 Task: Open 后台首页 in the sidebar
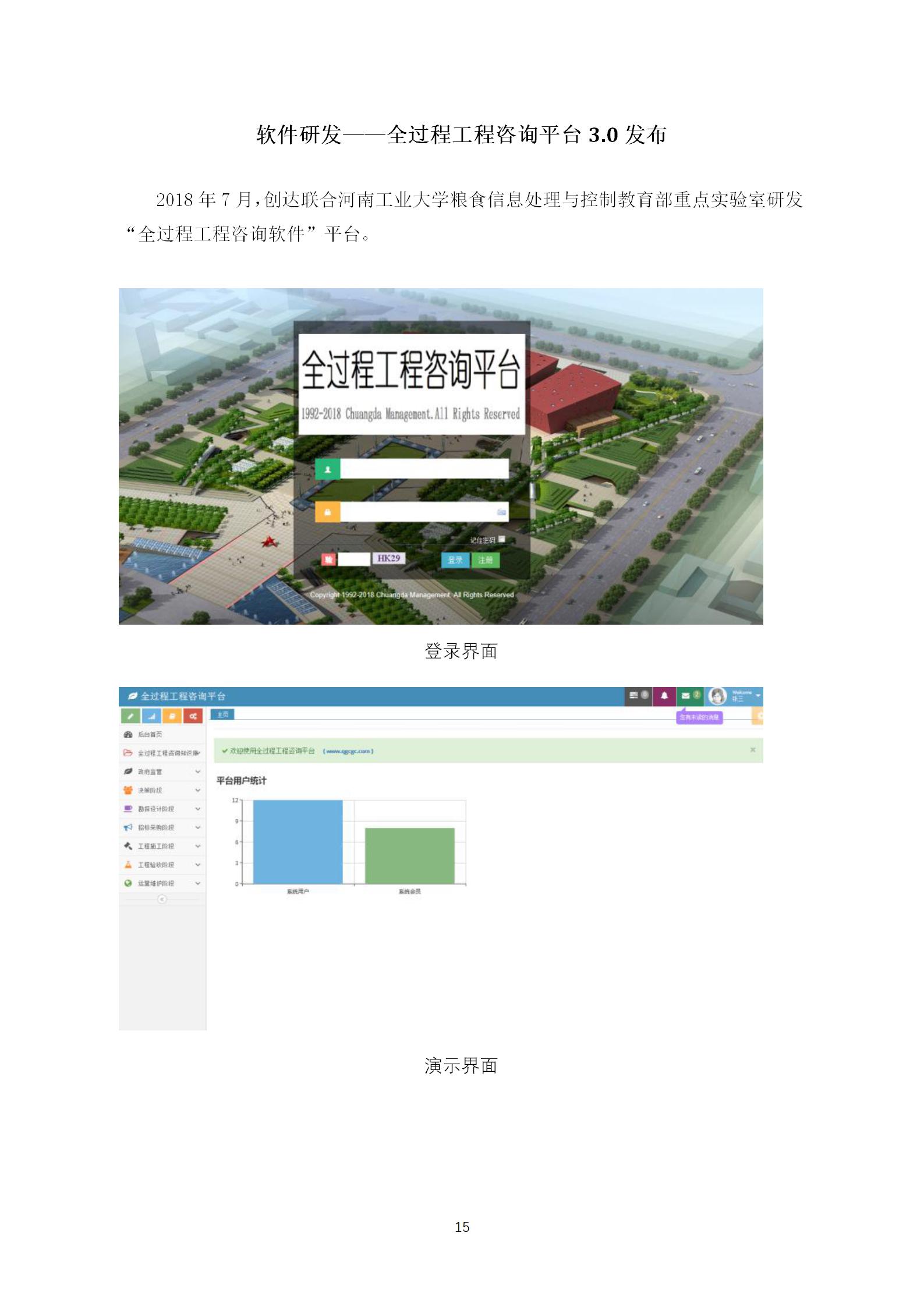[x=150, y=734]
